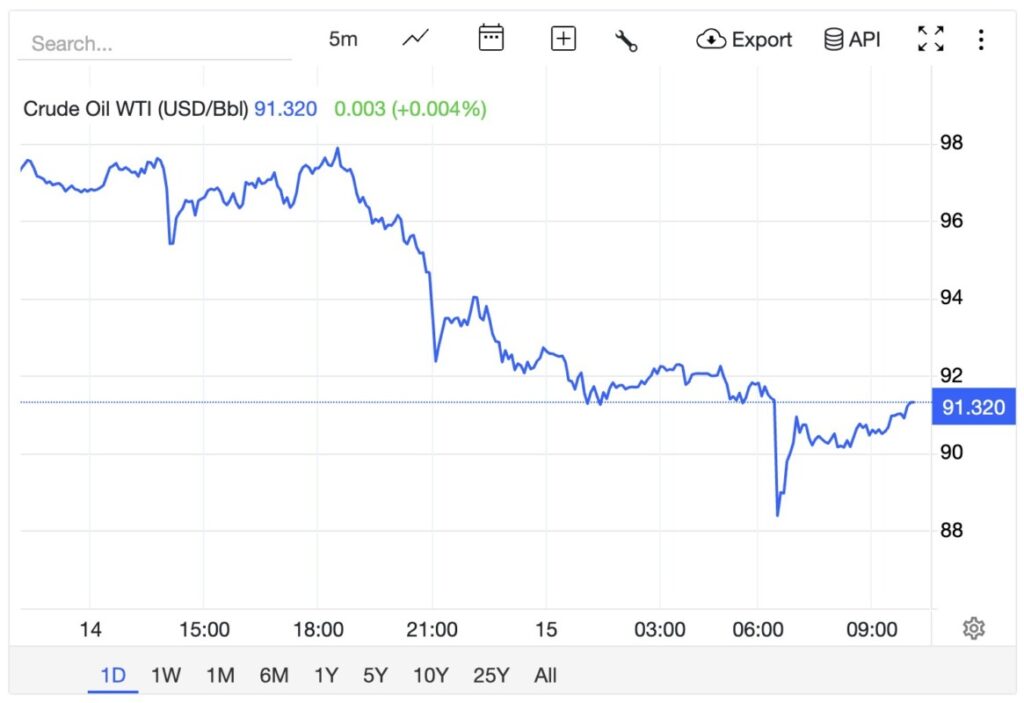This screenshot has width=1024, height=703.
Task: Open the chart type line icon
Action: 415,39
